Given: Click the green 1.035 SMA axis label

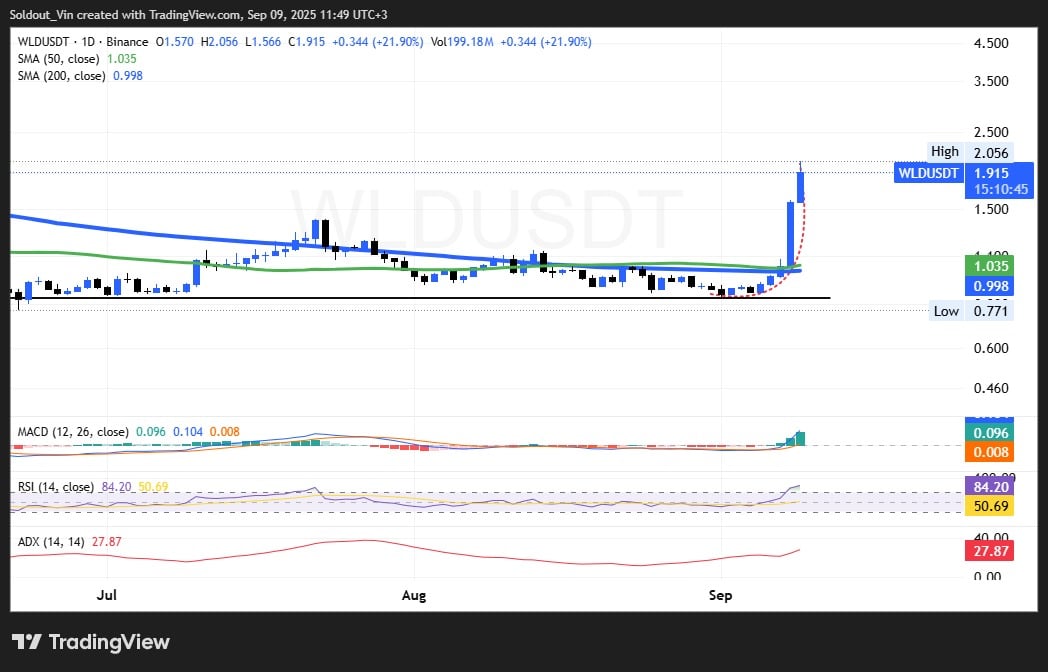Looking at the screenshot, I should [x=989, y=266].
